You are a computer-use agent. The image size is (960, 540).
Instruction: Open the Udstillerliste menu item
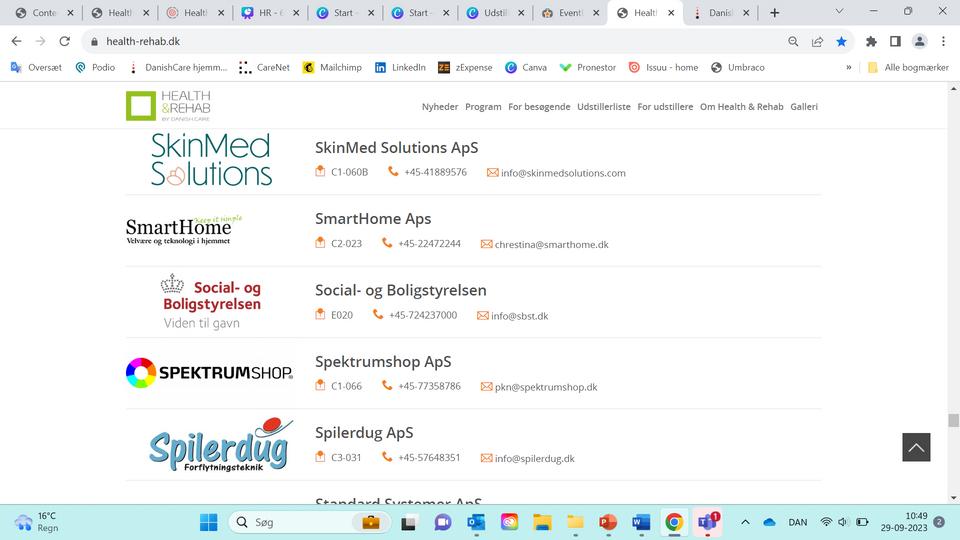604,107
